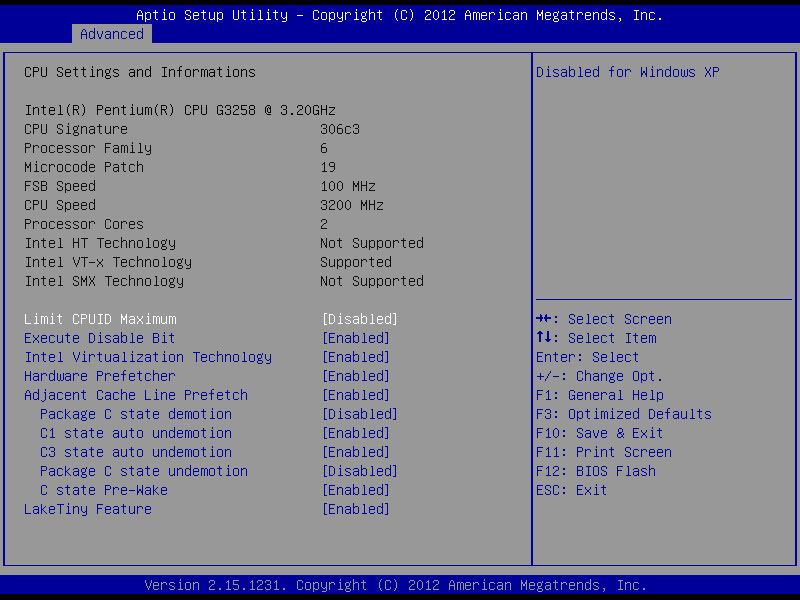Click the Aptio Setup Utility title text
Viewport: 800px width, 600px height.
[399, 15]
